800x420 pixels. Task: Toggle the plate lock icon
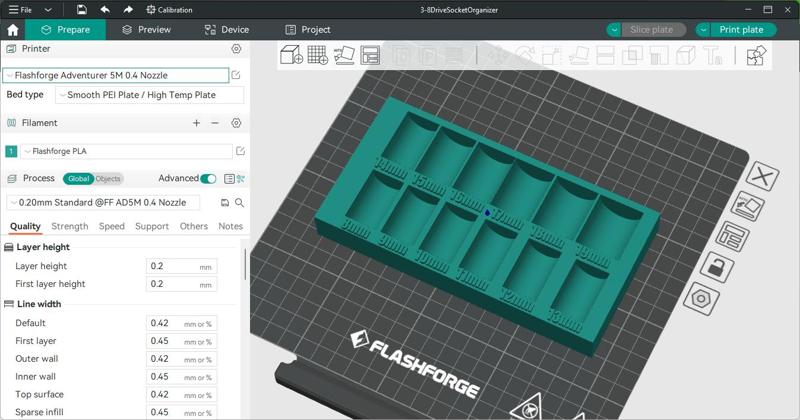pyautogui.click(x=717, y=267)
